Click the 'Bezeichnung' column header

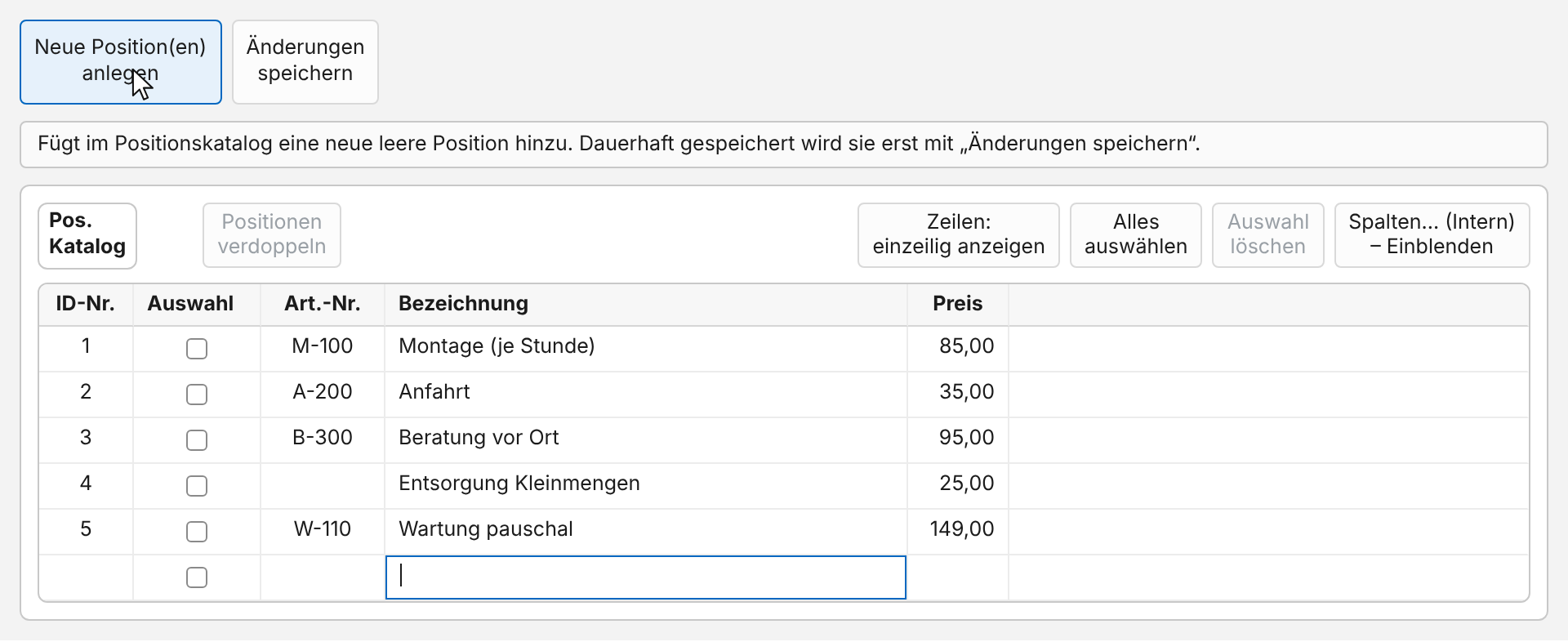click(x=646, y=304)
